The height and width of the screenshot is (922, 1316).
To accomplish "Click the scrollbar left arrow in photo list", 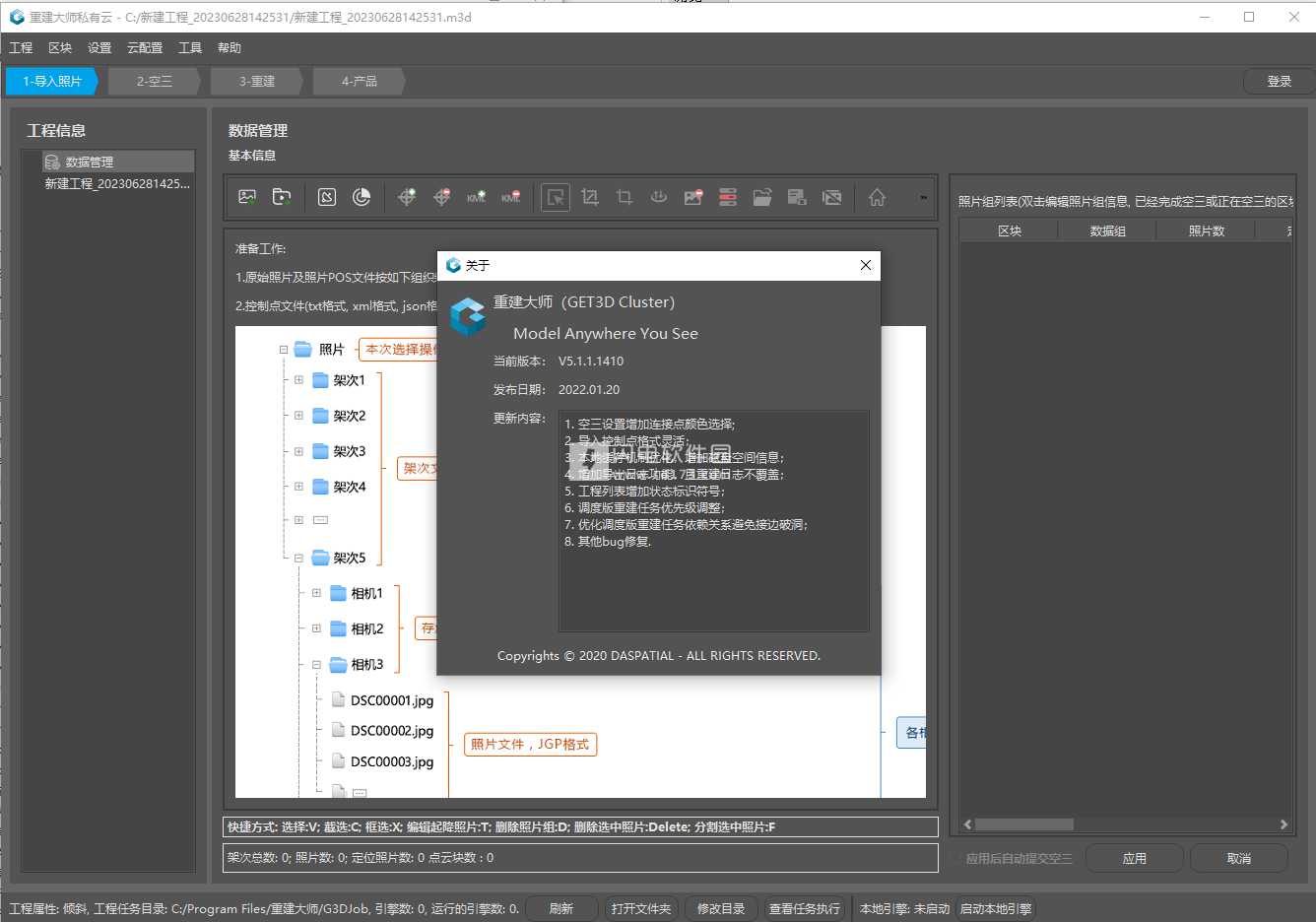I will coord(967,824).
